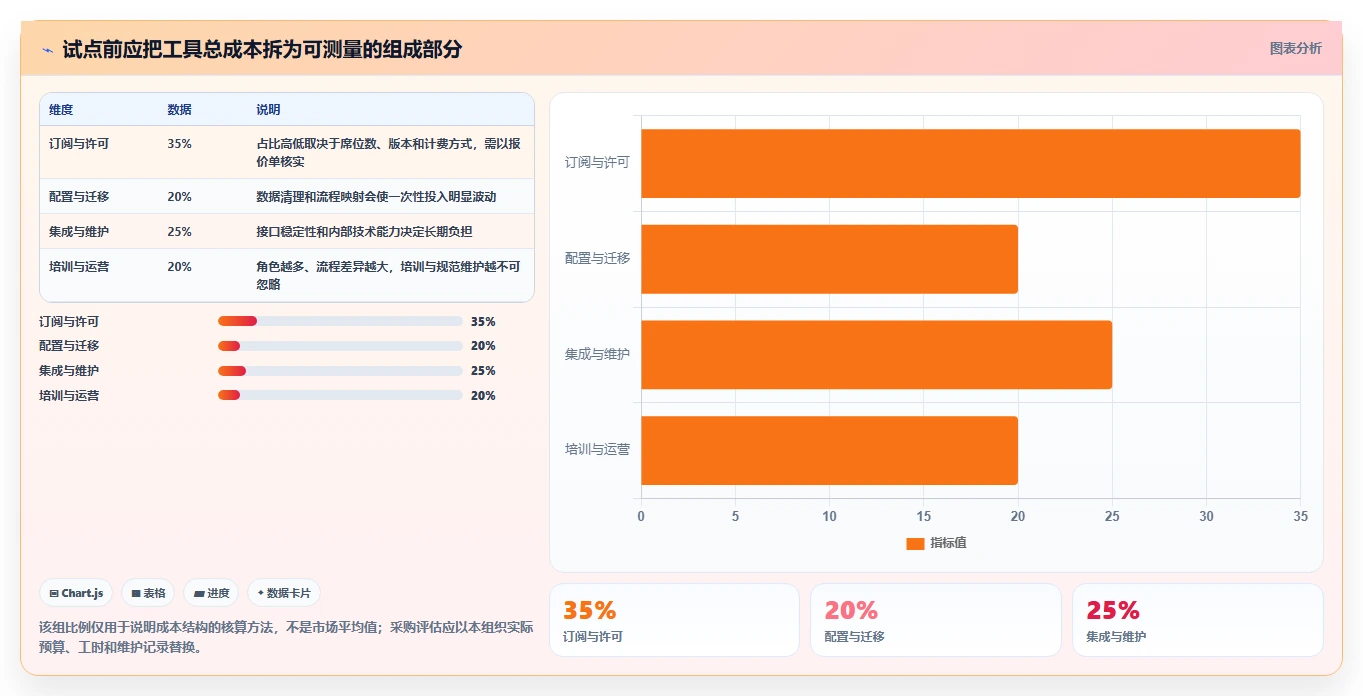
Task: Click the 数据 column header
Action: [x=179, y=110]
